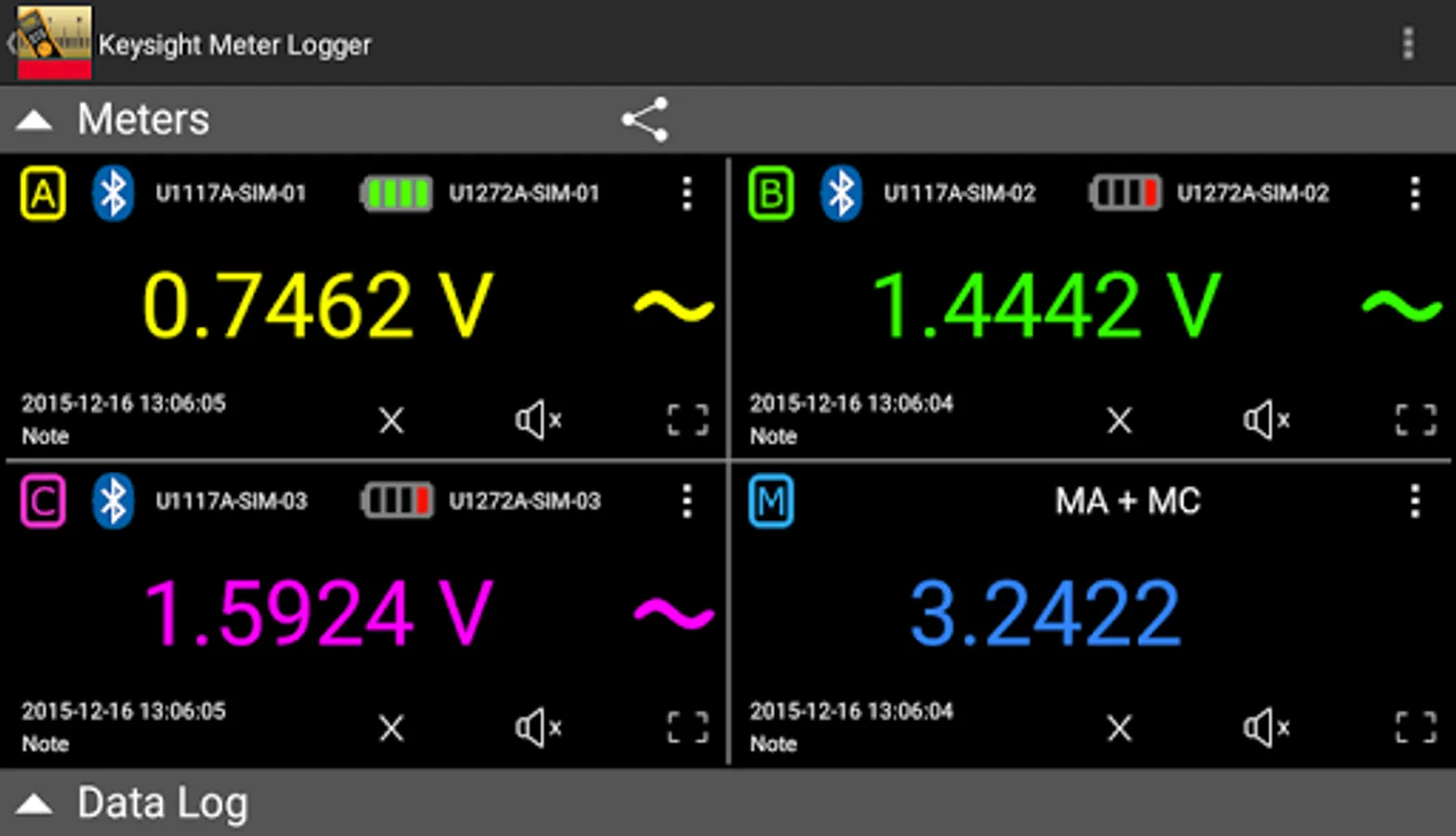Tap the MA + MC formula label
The width and height of the screenshot is (1456, 836).
point(1128,502)
